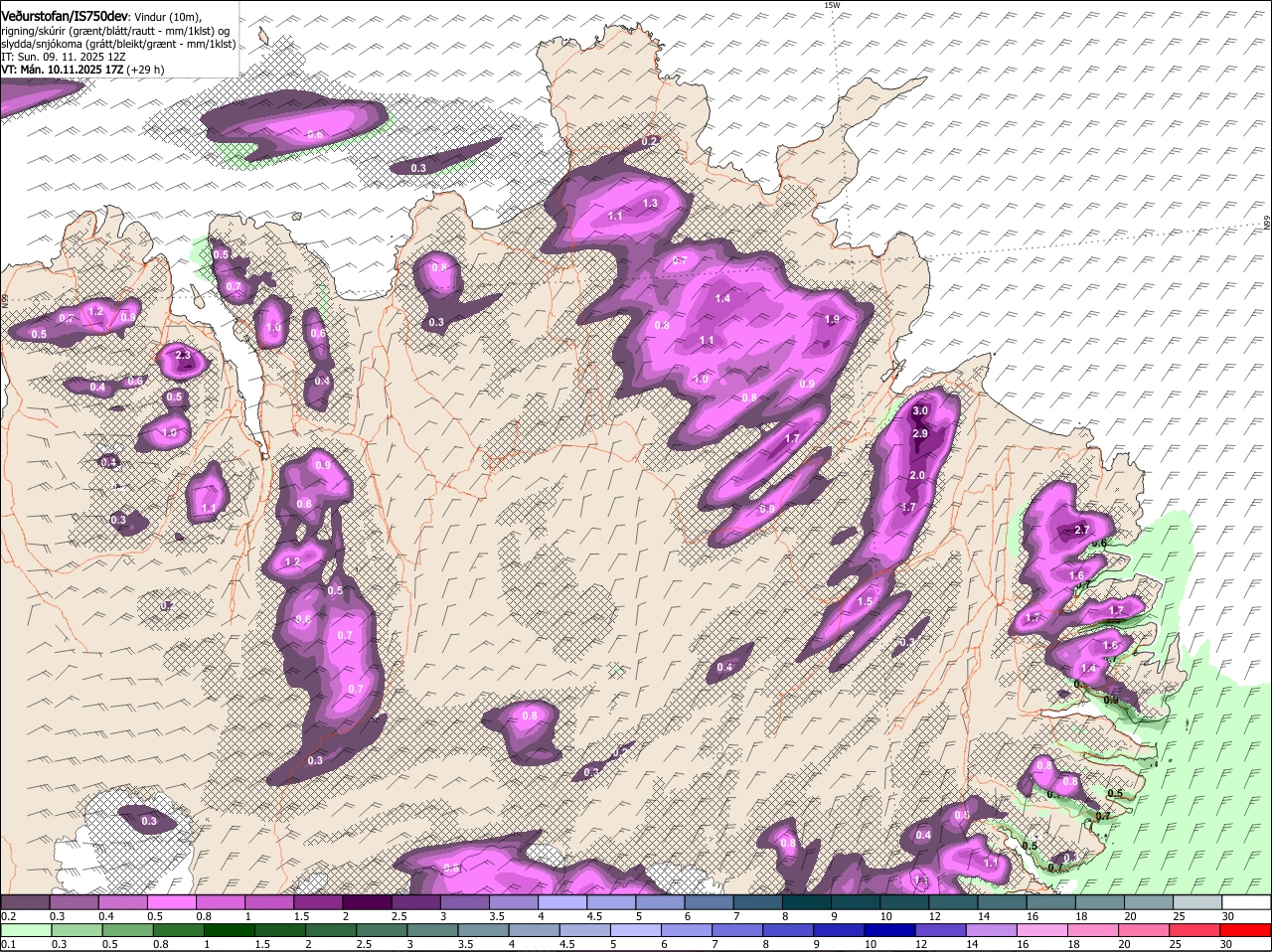The height and width of the screenshot is (952, 1272).
Task: Choose the pale green 0.1 swatch in lower legend
Action: point(27,930)
